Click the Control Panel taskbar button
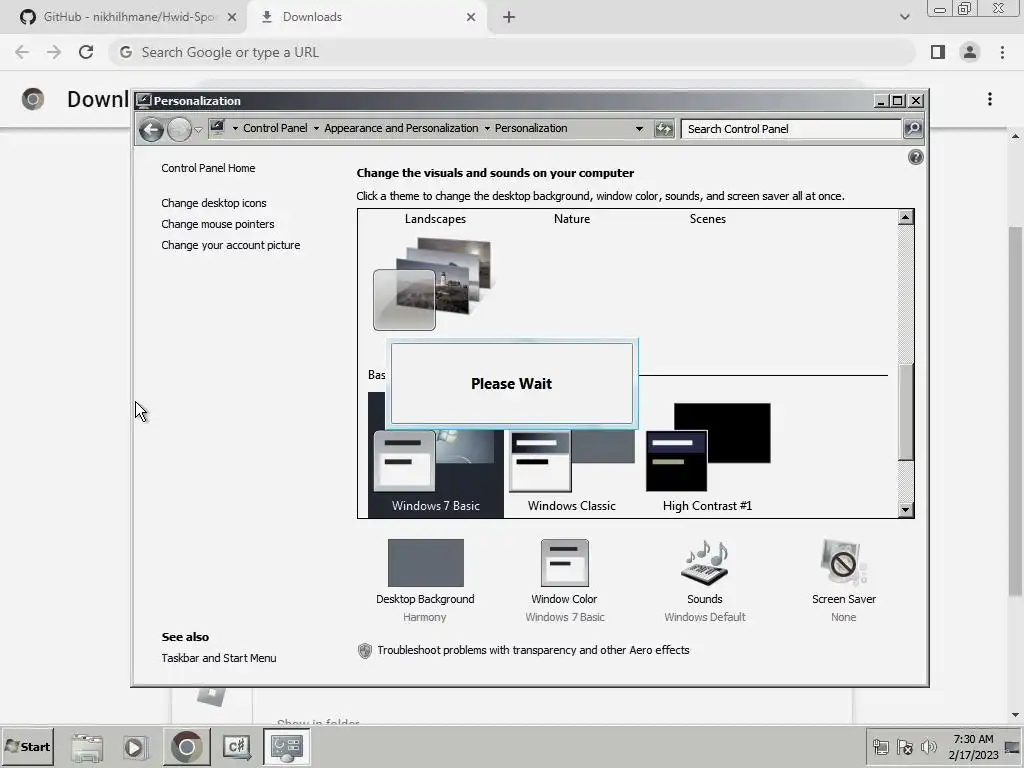 [287, 746]
